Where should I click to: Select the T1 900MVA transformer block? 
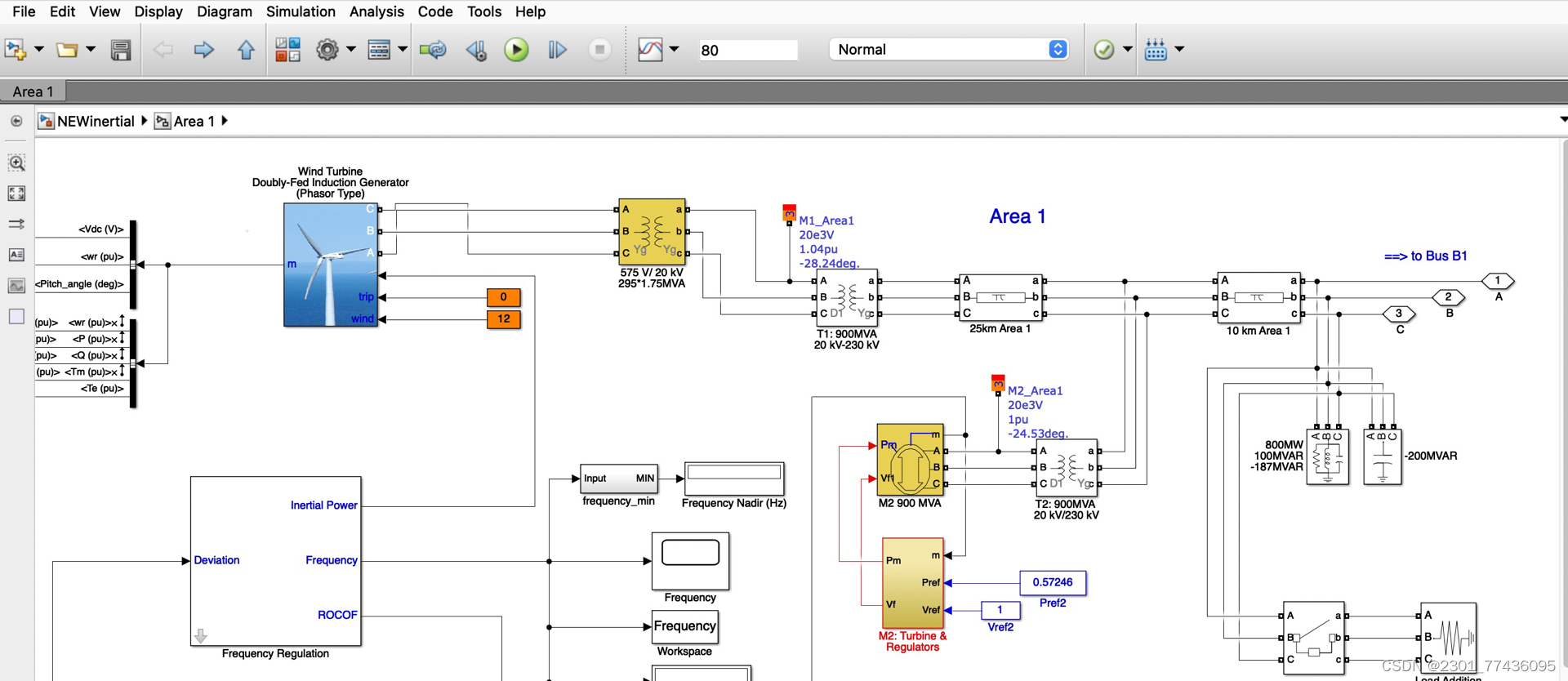click(847, 298)
